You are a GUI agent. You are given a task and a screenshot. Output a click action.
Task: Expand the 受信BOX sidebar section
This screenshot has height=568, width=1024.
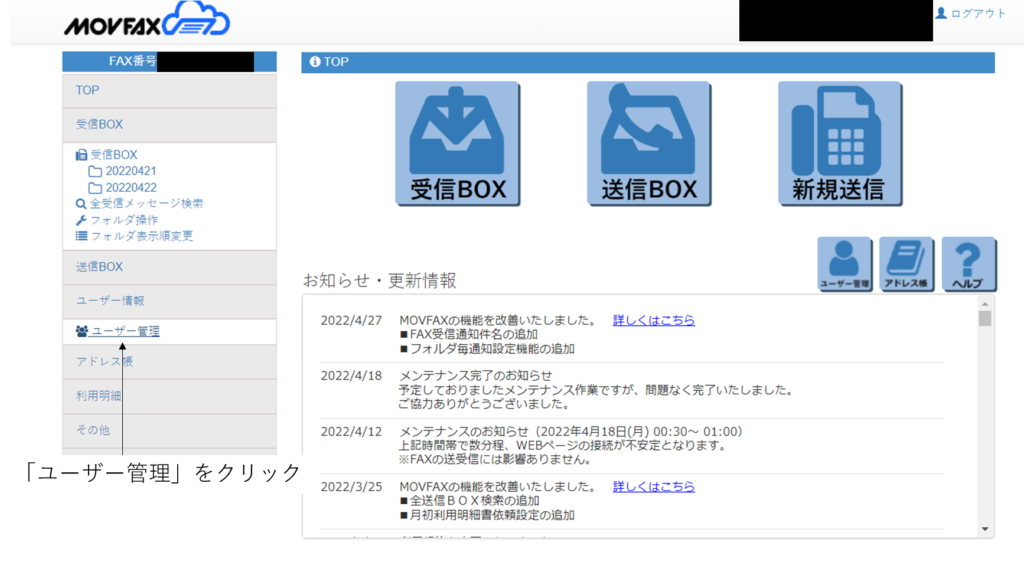169,124
